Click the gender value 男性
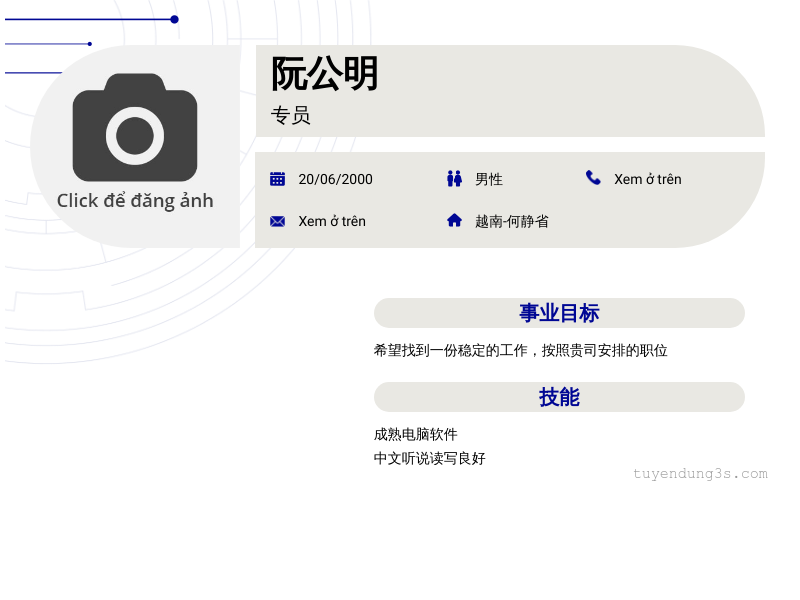800x600 pixels. pyautogui.click(x=489, y=179)
